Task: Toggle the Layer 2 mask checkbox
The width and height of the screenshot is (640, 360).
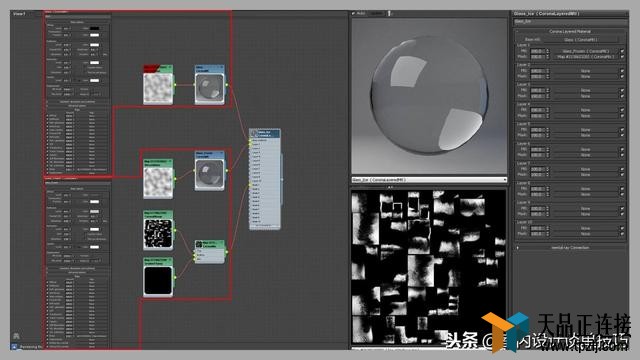Action: point(622,76)
